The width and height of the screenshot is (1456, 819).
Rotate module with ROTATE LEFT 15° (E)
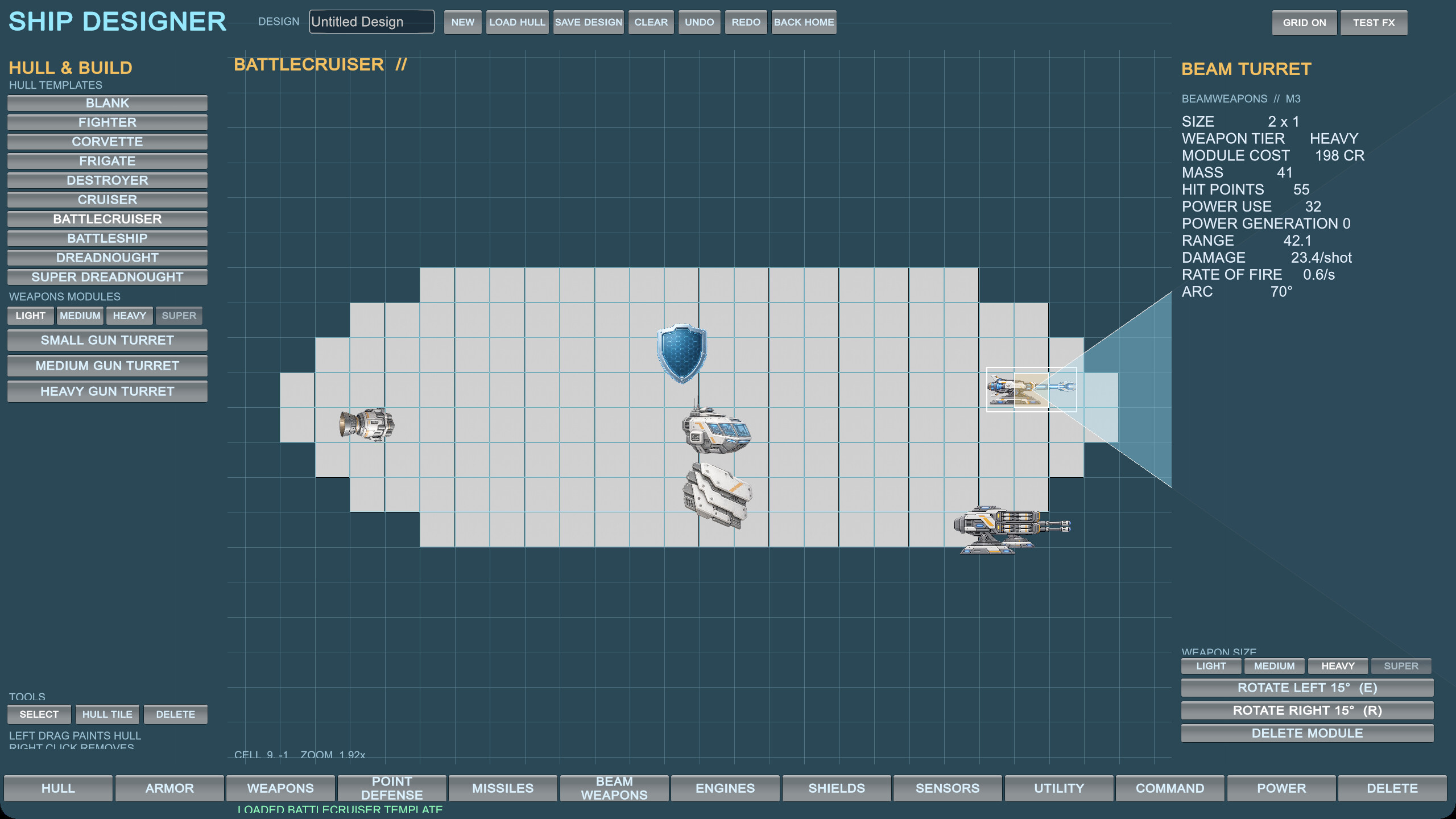1307,688
